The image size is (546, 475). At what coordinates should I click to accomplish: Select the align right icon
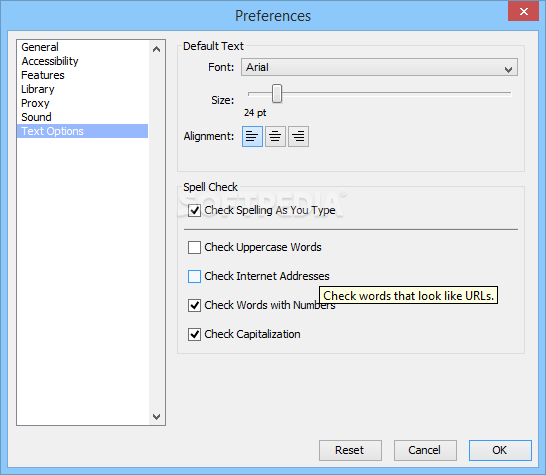point(298,137)
